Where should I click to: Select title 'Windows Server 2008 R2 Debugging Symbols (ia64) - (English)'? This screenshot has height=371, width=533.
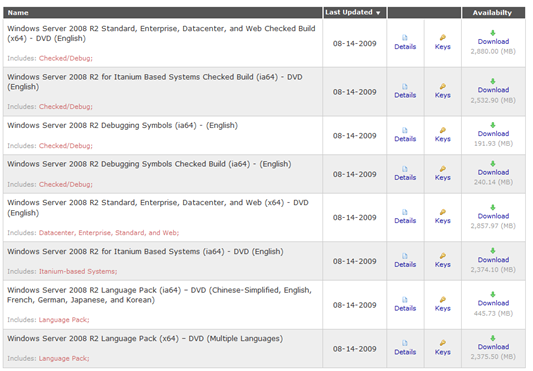coord(122,126)
